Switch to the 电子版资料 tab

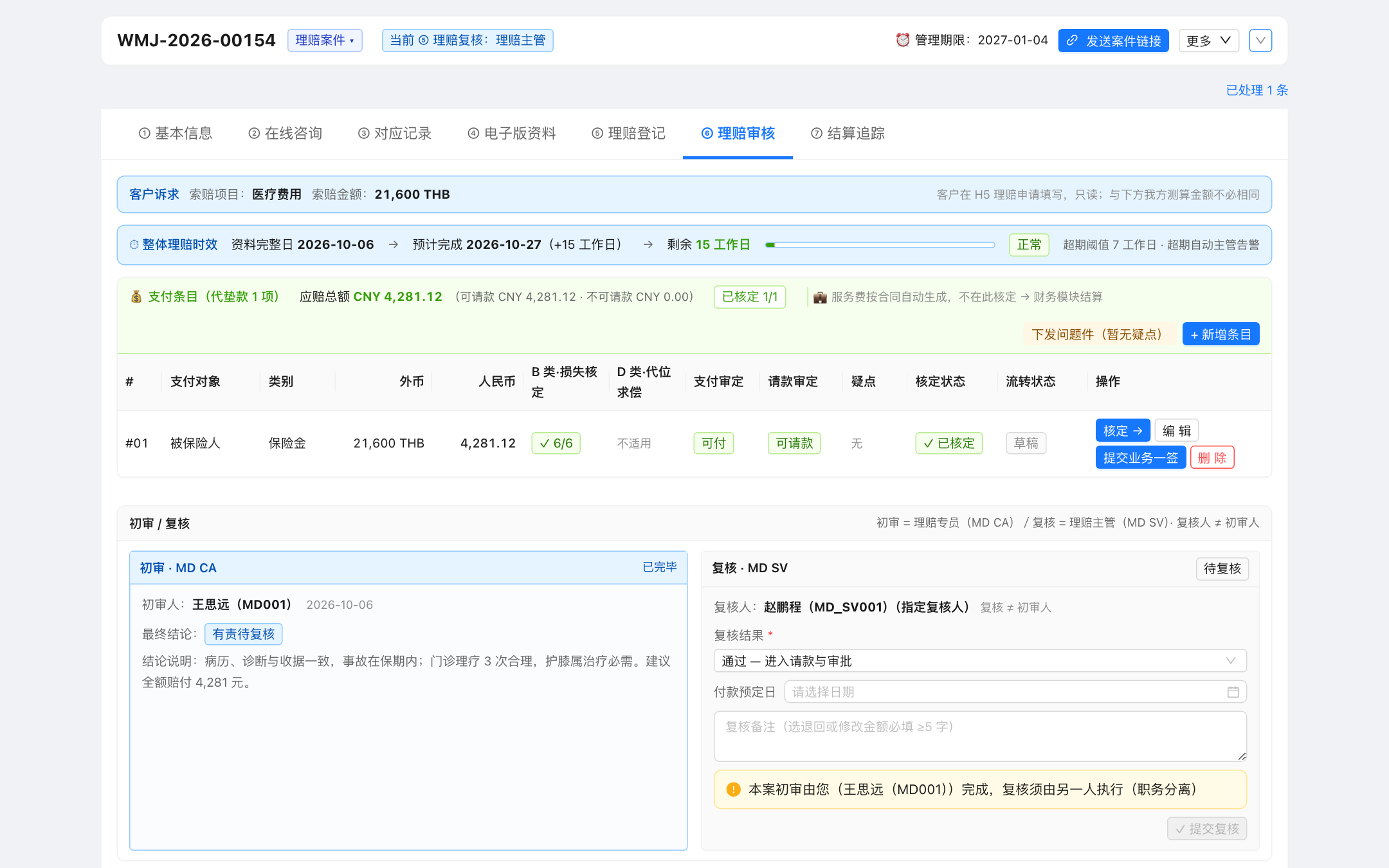click(511, 133)
